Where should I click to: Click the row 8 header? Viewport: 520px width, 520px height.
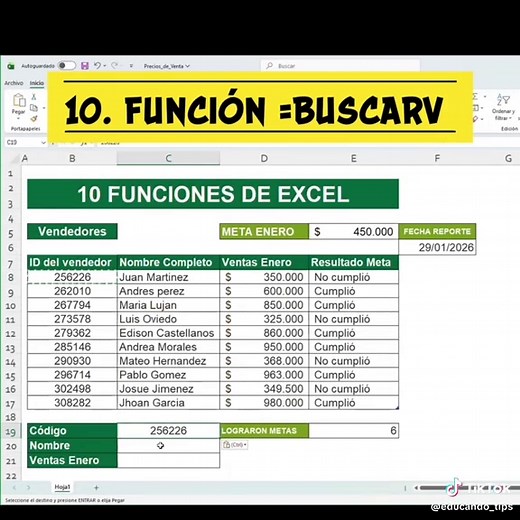pos(11,277)
